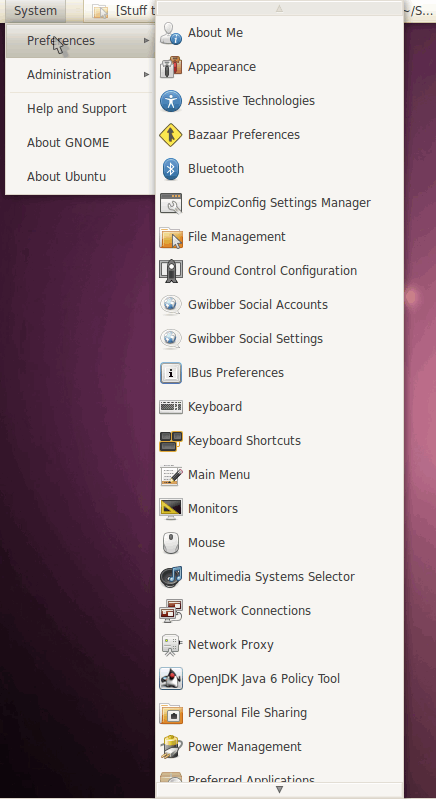This screenshot has width=436, height=799.
Task: Launch Assistive Technologies label
Action: pos(252,101)
